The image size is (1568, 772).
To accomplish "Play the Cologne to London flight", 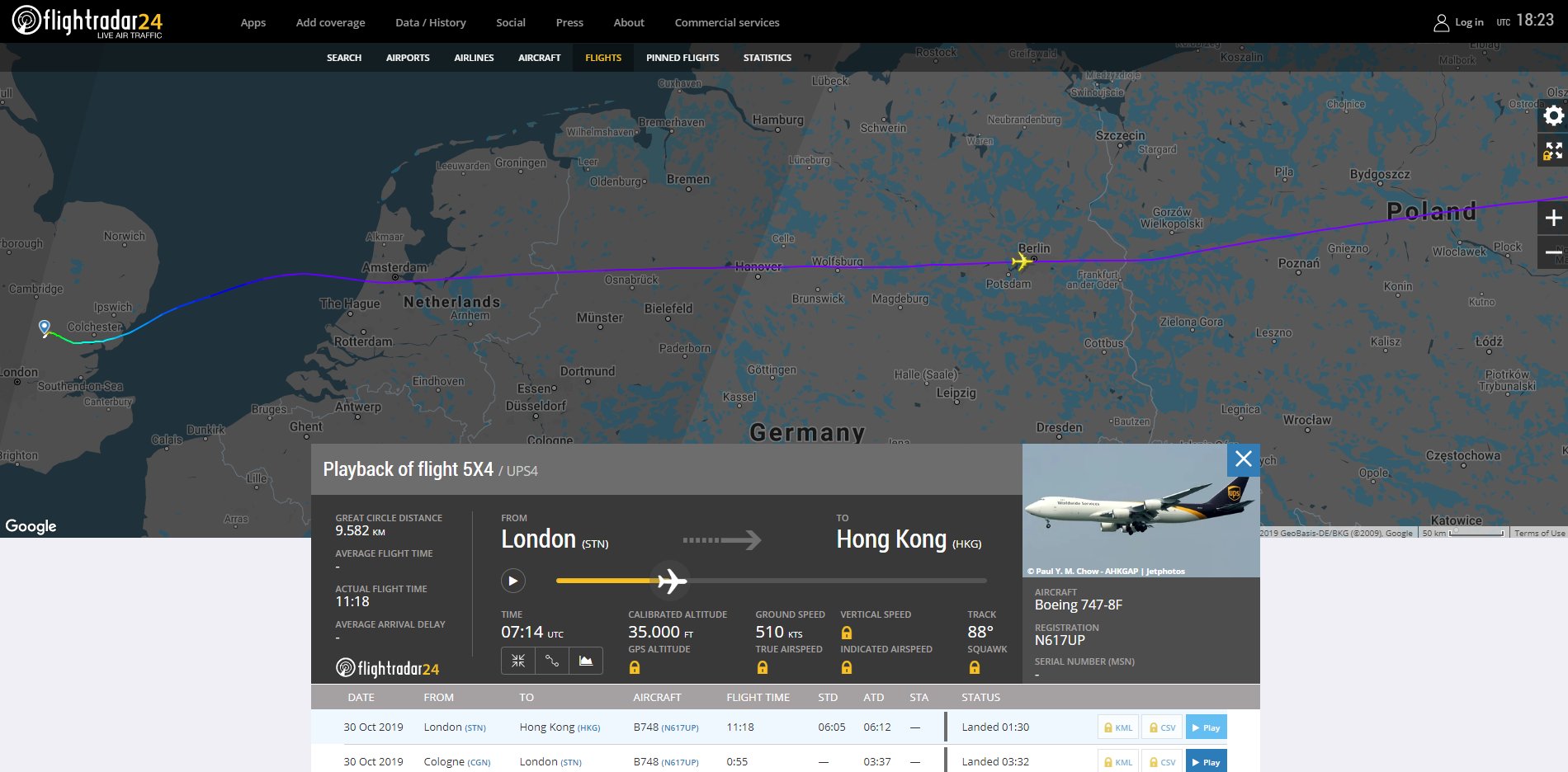I will 1206,760.
